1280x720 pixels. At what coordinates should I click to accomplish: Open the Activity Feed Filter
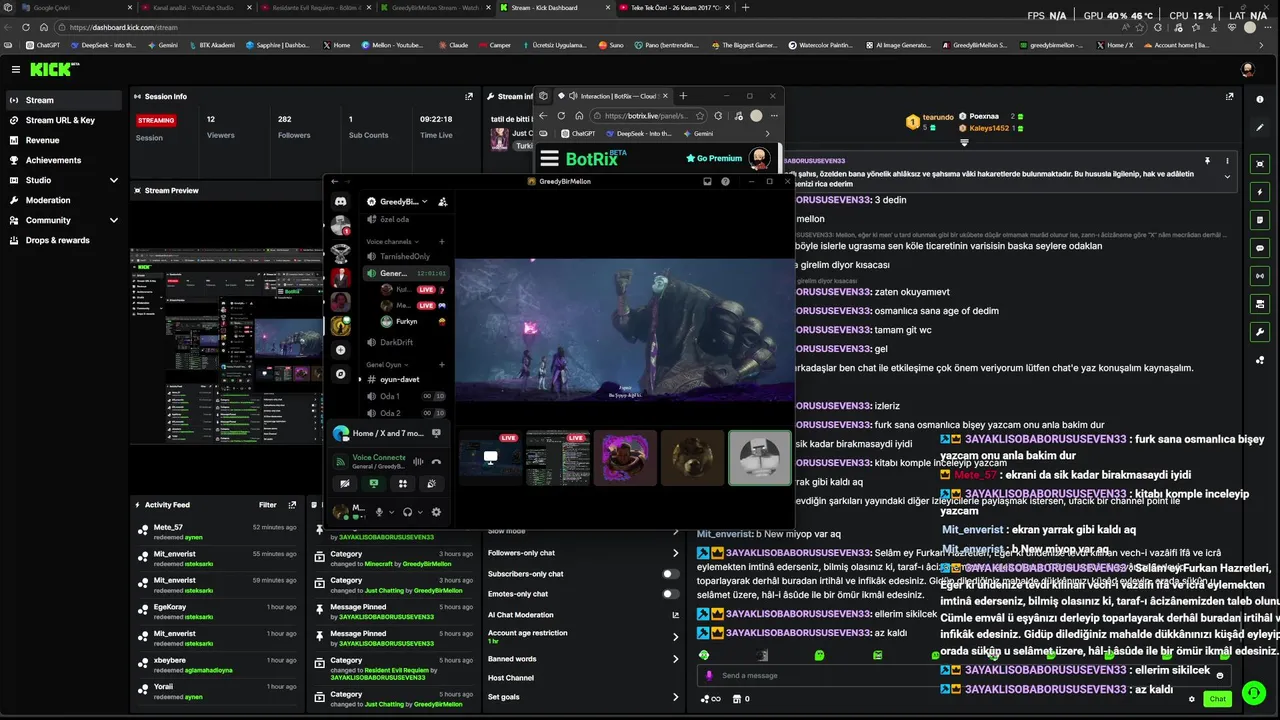(x=268, y=505)
